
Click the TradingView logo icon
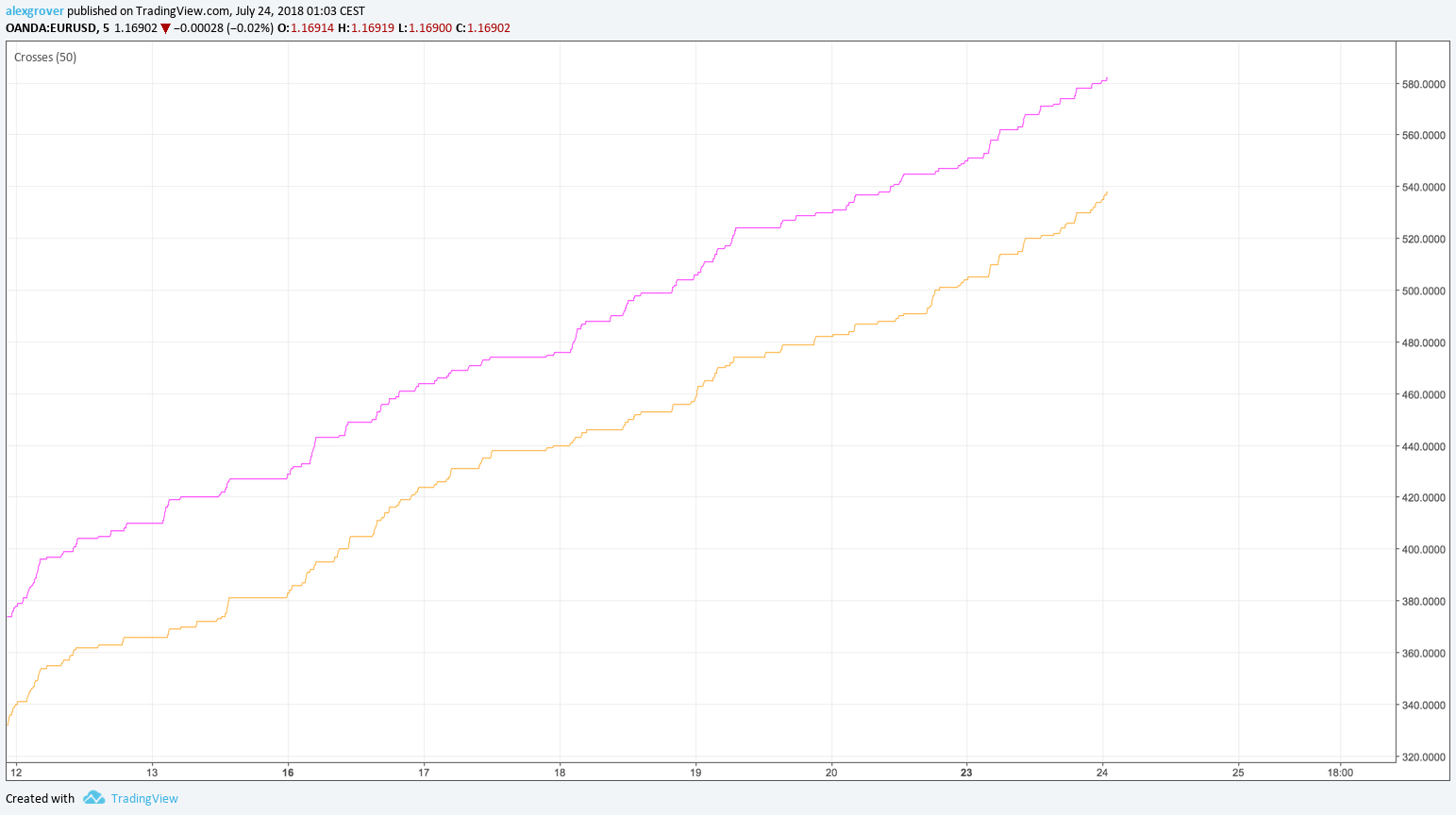coord(93,798)
